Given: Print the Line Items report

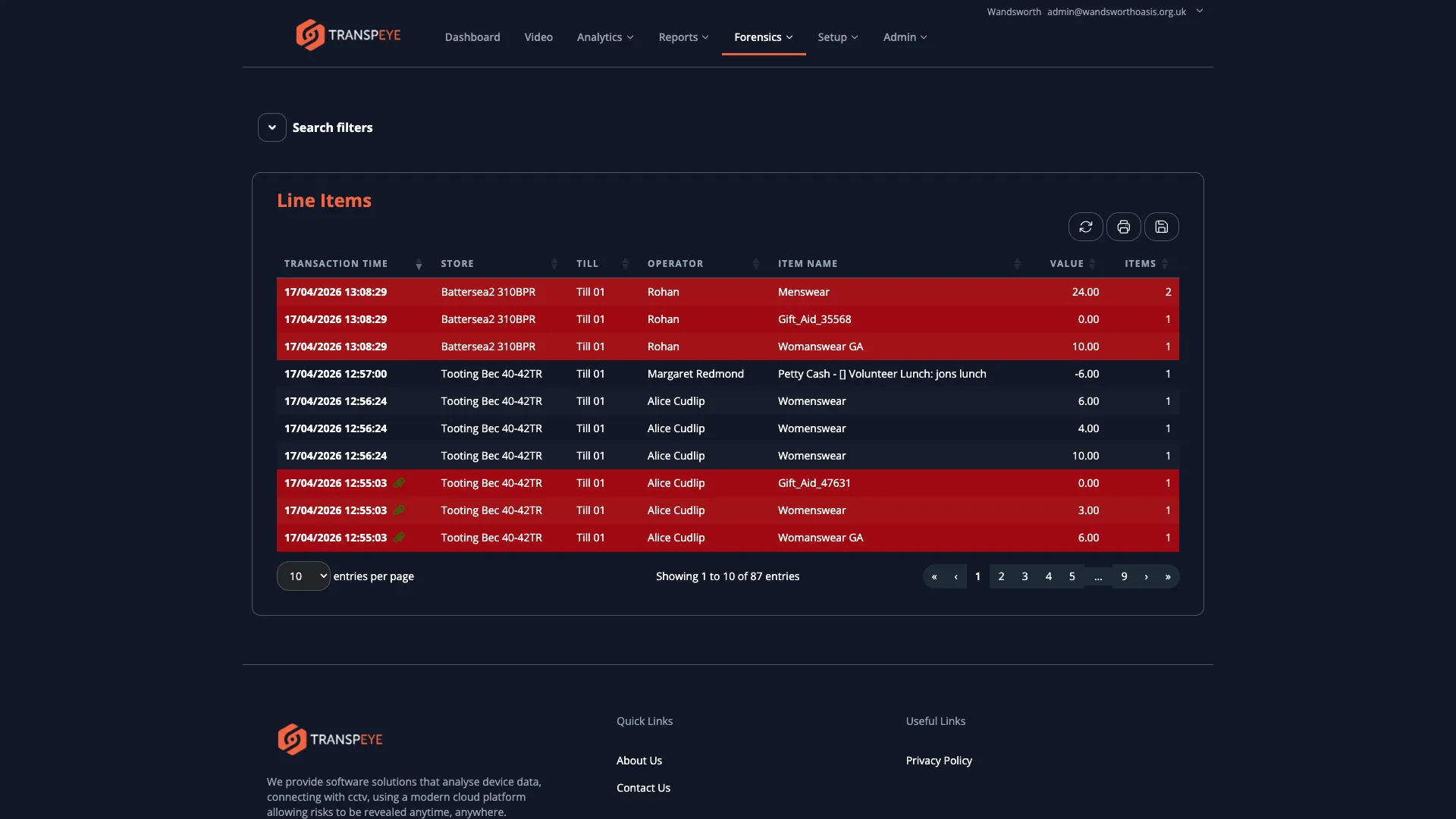Looking at the screenshot, I should click(1124, 227).
